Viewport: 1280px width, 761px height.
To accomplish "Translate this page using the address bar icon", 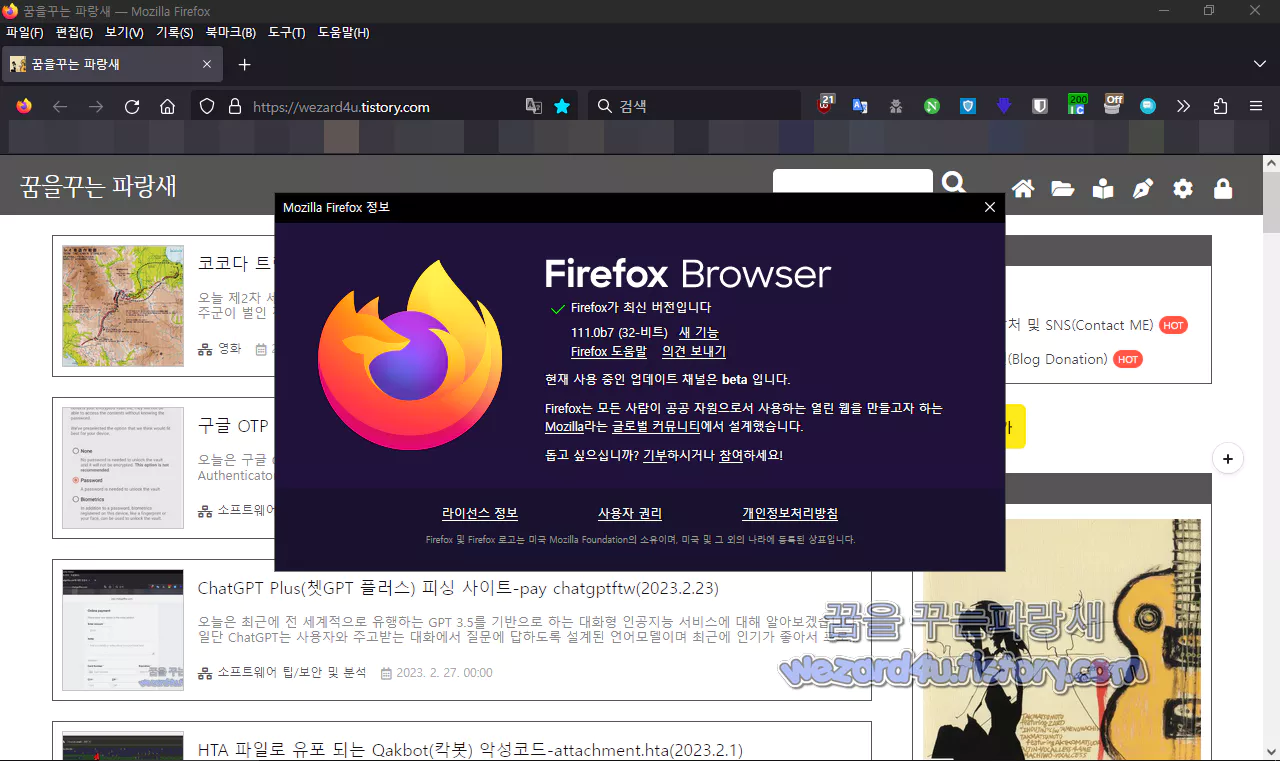I will pyautogui.click(x=534, y=106).
